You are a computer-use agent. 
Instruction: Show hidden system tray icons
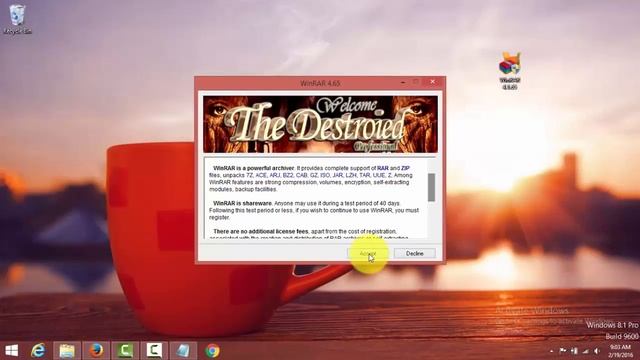pos(551,351)
